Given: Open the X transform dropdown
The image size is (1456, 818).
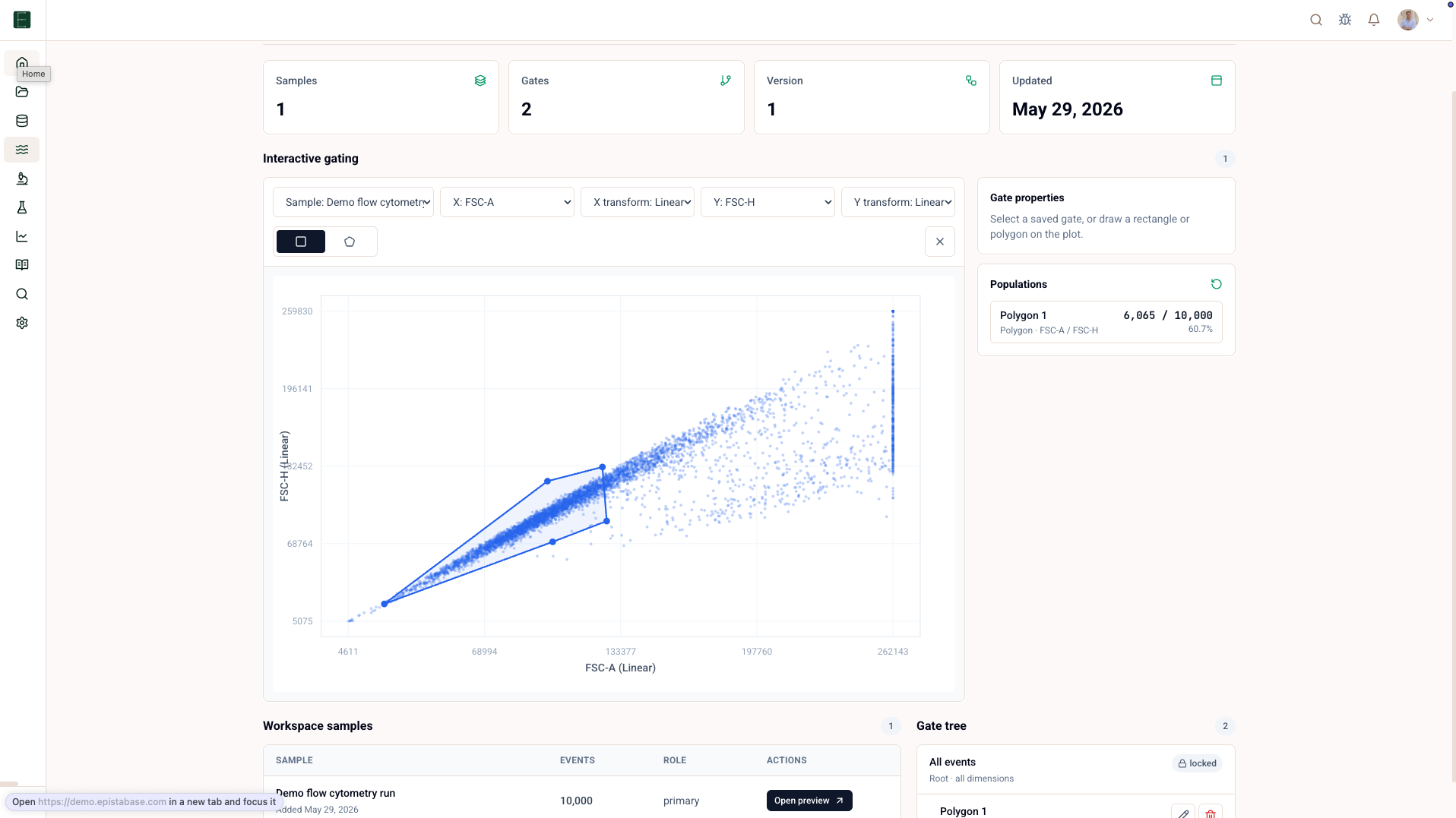Looking at the screenshot, I should pyautogui.click(x=638, y=202).
